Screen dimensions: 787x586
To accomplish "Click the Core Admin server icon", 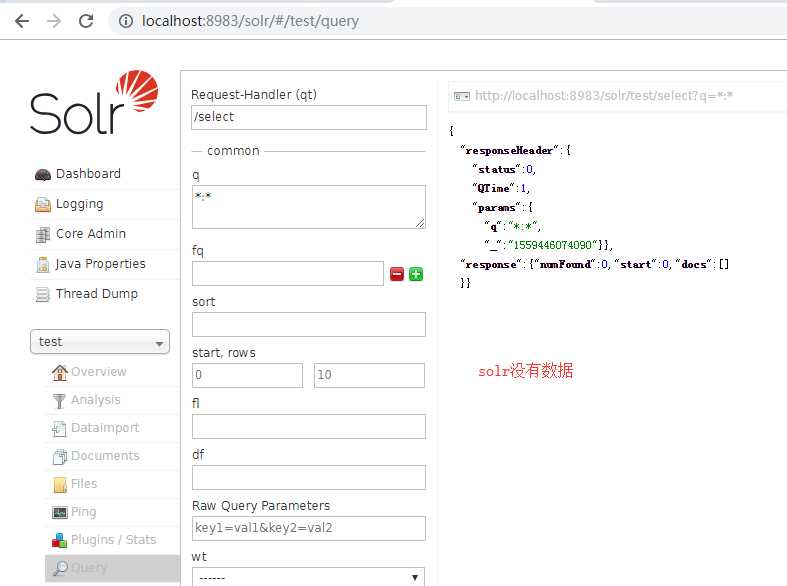I will pyautogui.click(x=43, y=234).
